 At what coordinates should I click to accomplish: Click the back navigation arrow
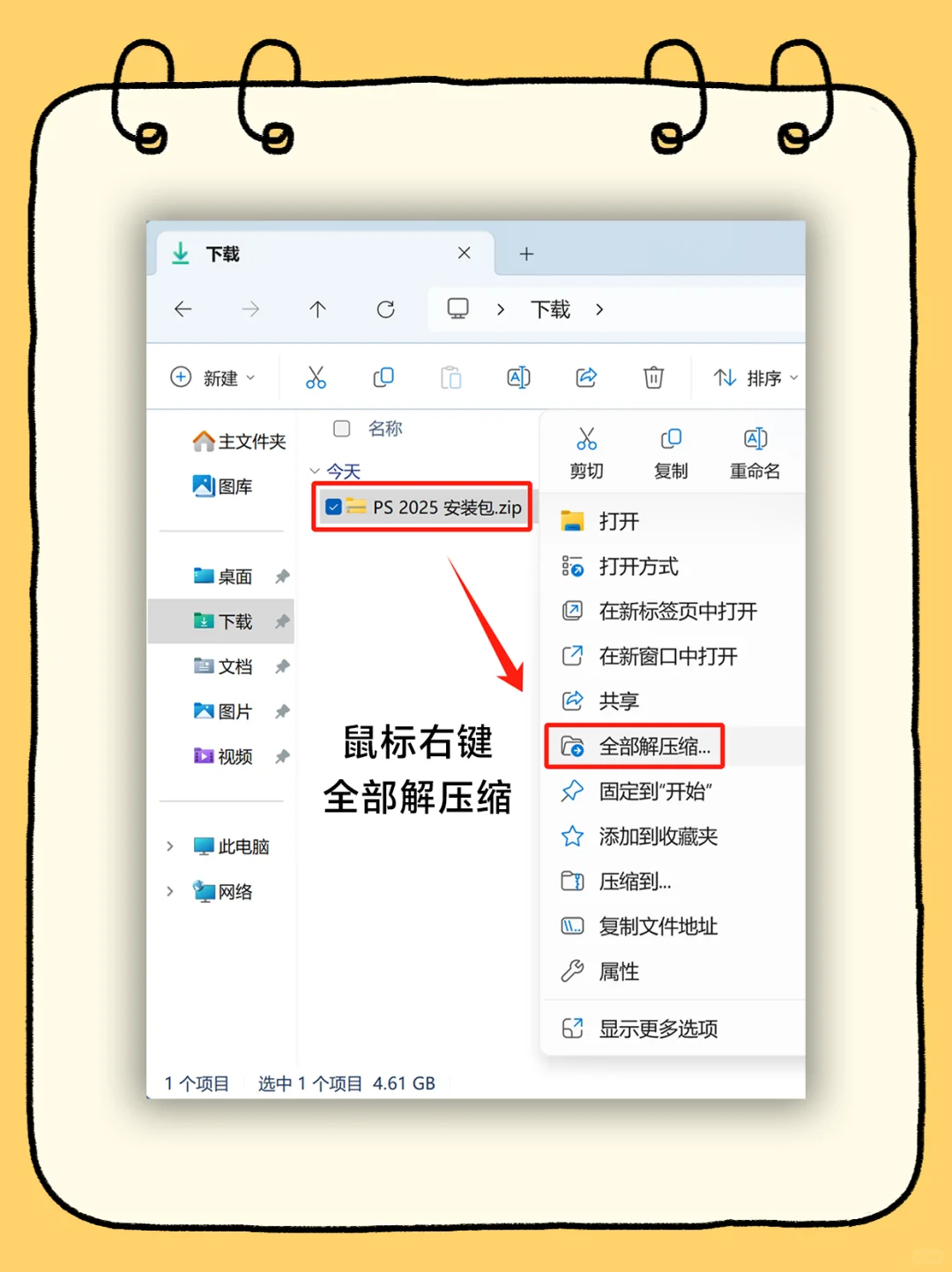pos(183,309)
